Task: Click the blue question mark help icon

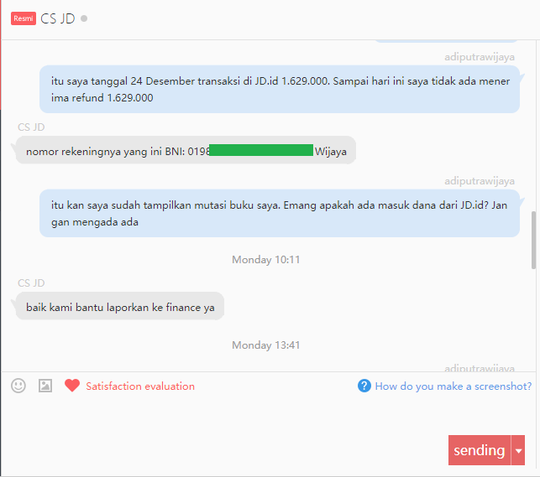Action: 364,386
